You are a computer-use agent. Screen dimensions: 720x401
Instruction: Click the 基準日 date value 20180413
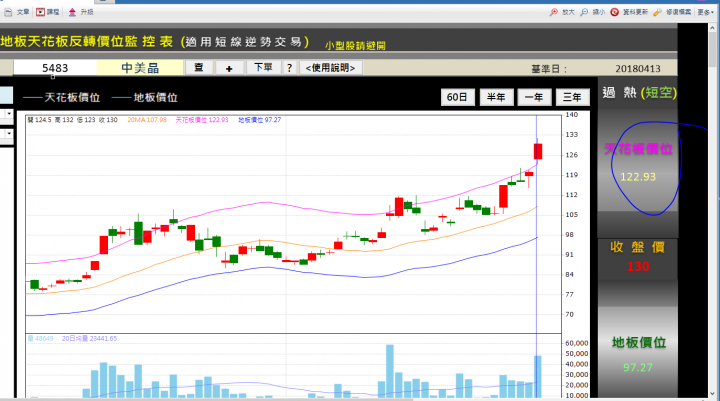638,69
